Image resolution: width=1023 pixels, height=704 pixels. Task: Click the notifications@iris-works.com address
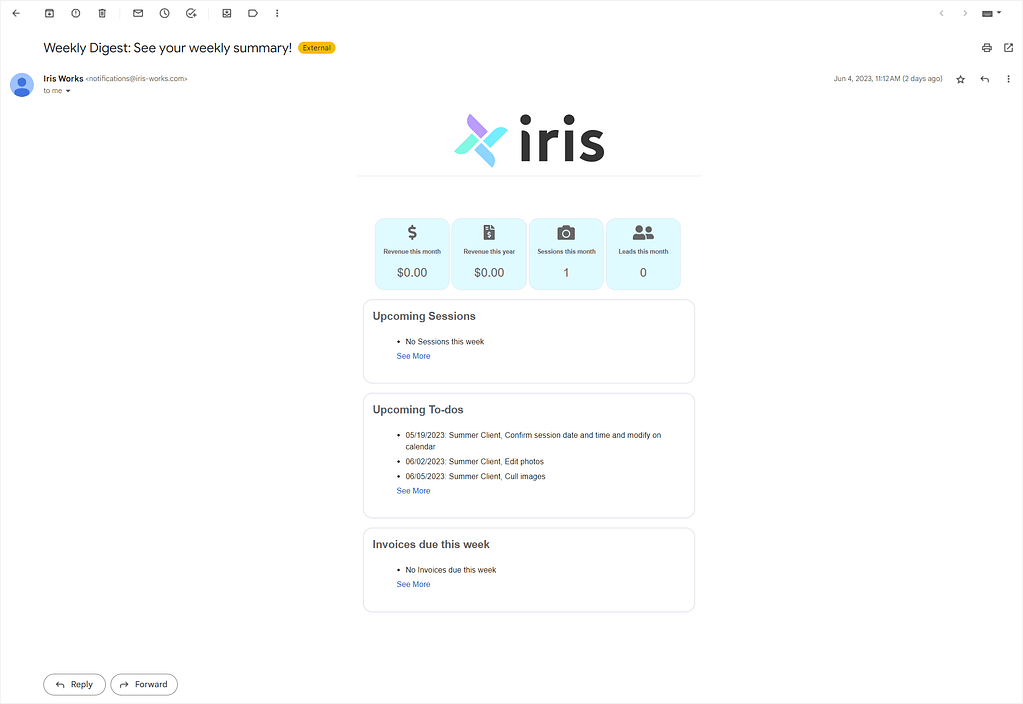pyautogui.click(x=136, y=78)
